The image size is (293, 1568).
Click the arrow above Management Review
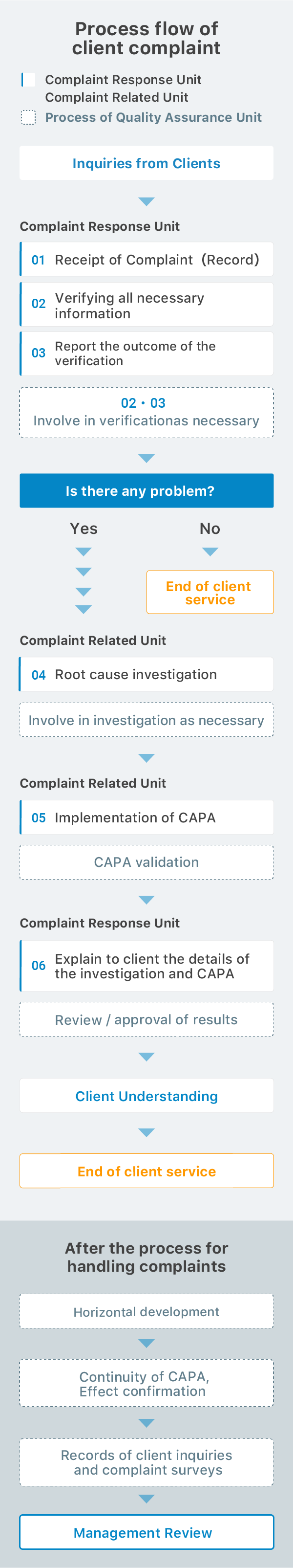[x=146, y=1499]
